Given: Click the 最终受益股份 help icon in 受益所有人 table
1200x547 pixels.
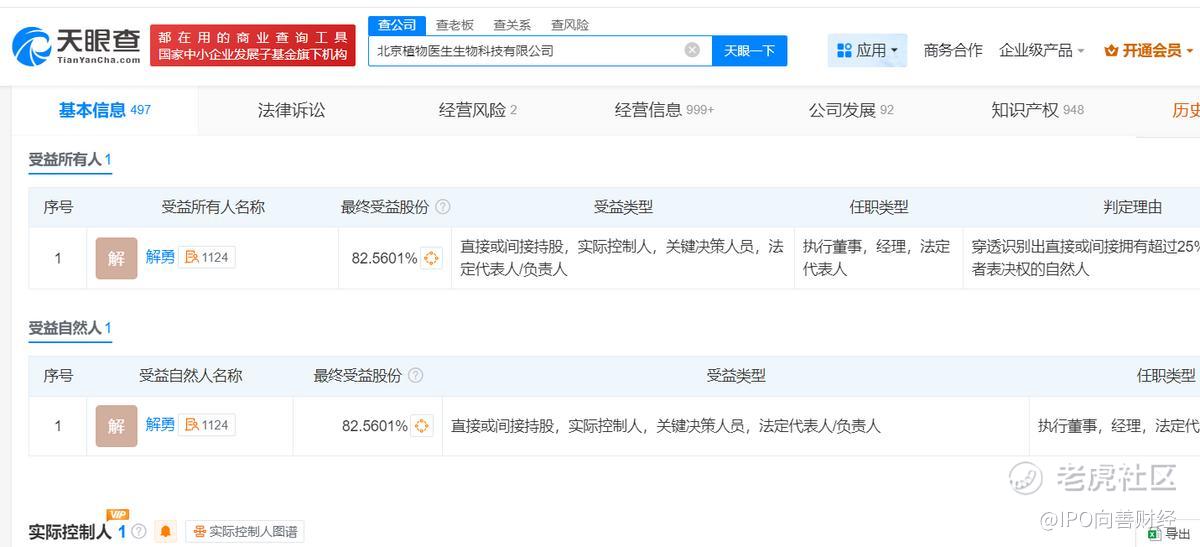Looking at the screenshot, I should [443, 207].
